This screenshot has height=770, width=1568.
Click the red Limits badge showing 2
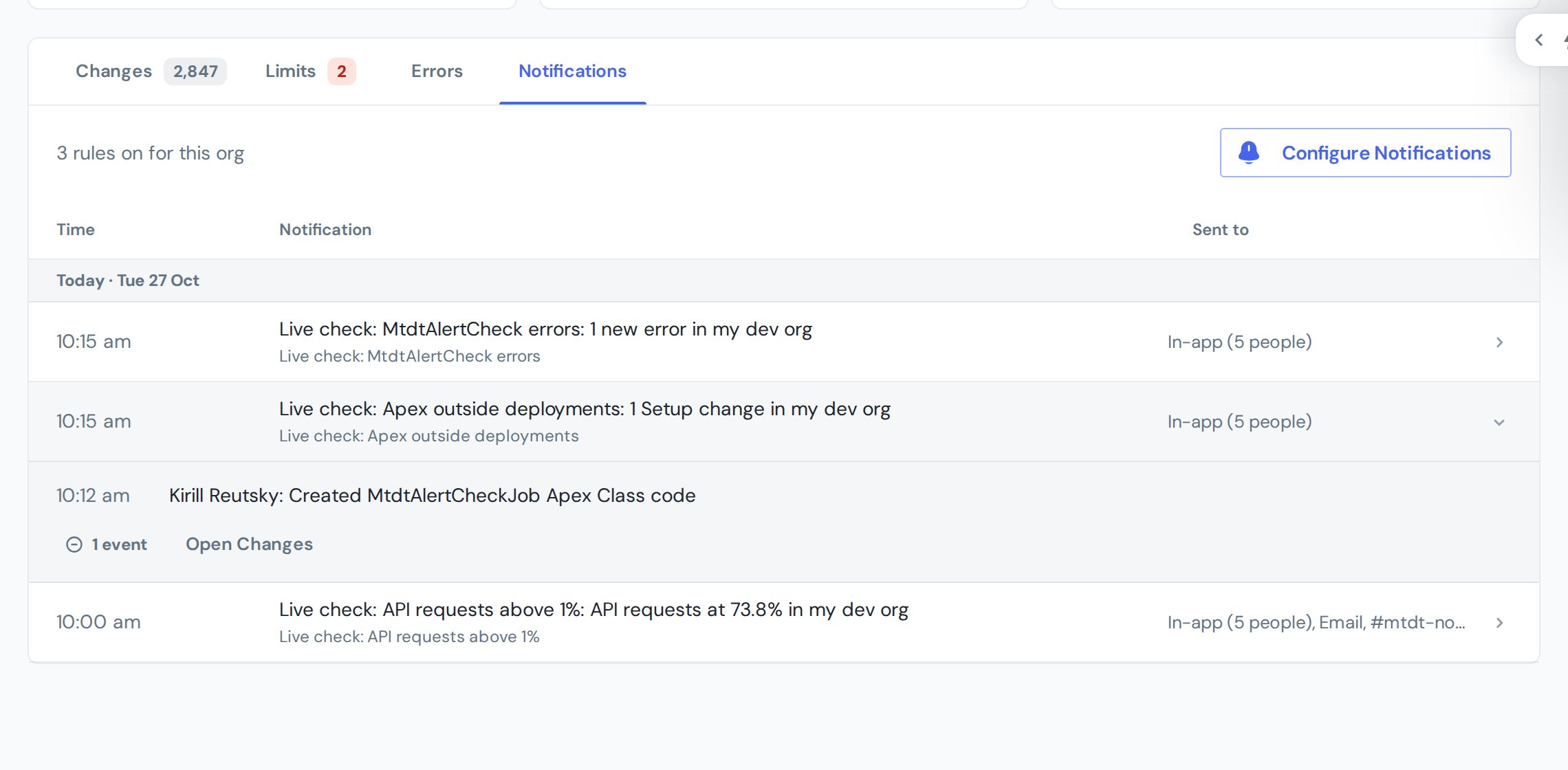[341, 71]
